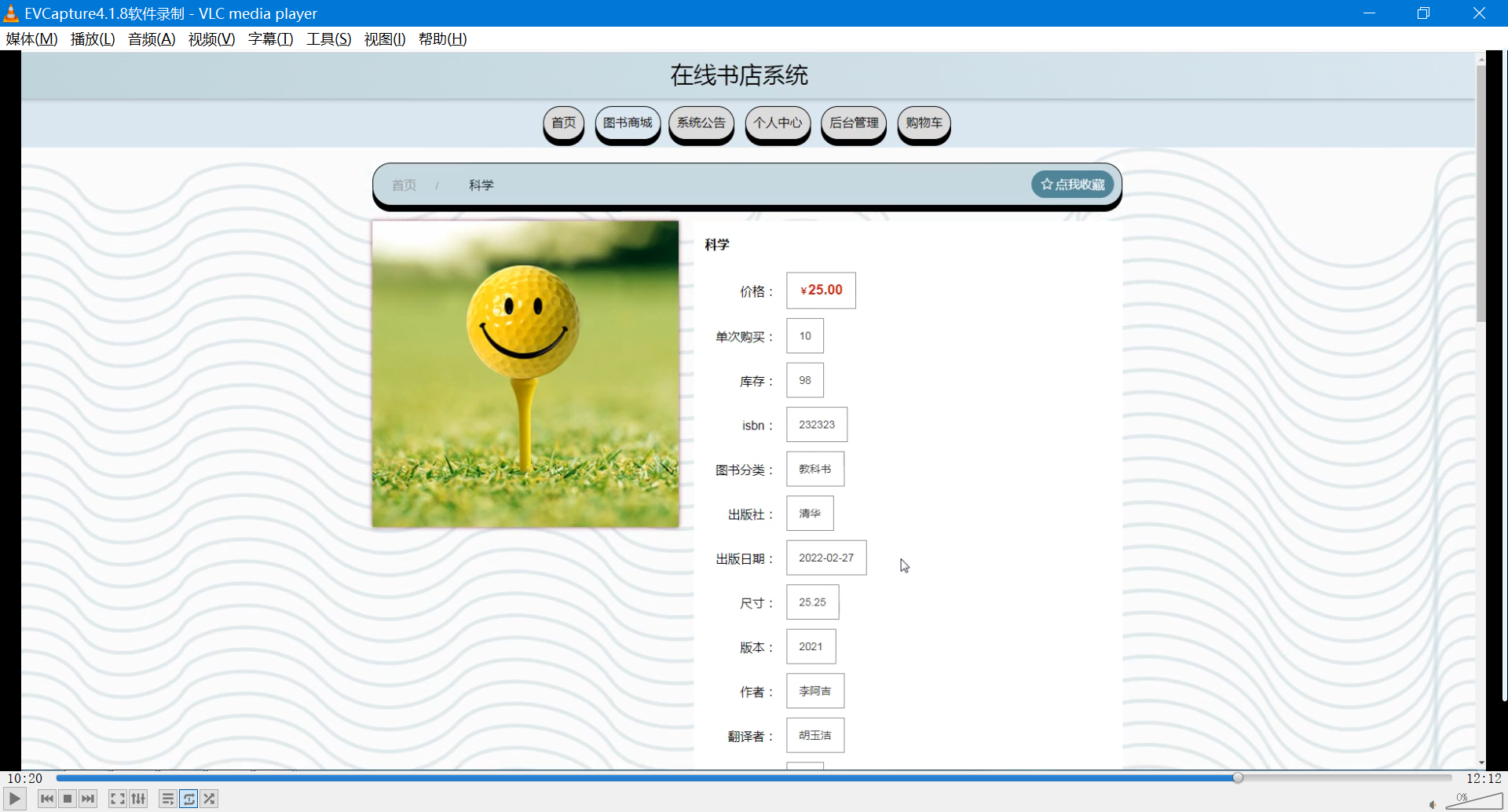Click the VLC play button
The height and width of the screenshot is (812, 1508).
point(15,799)
